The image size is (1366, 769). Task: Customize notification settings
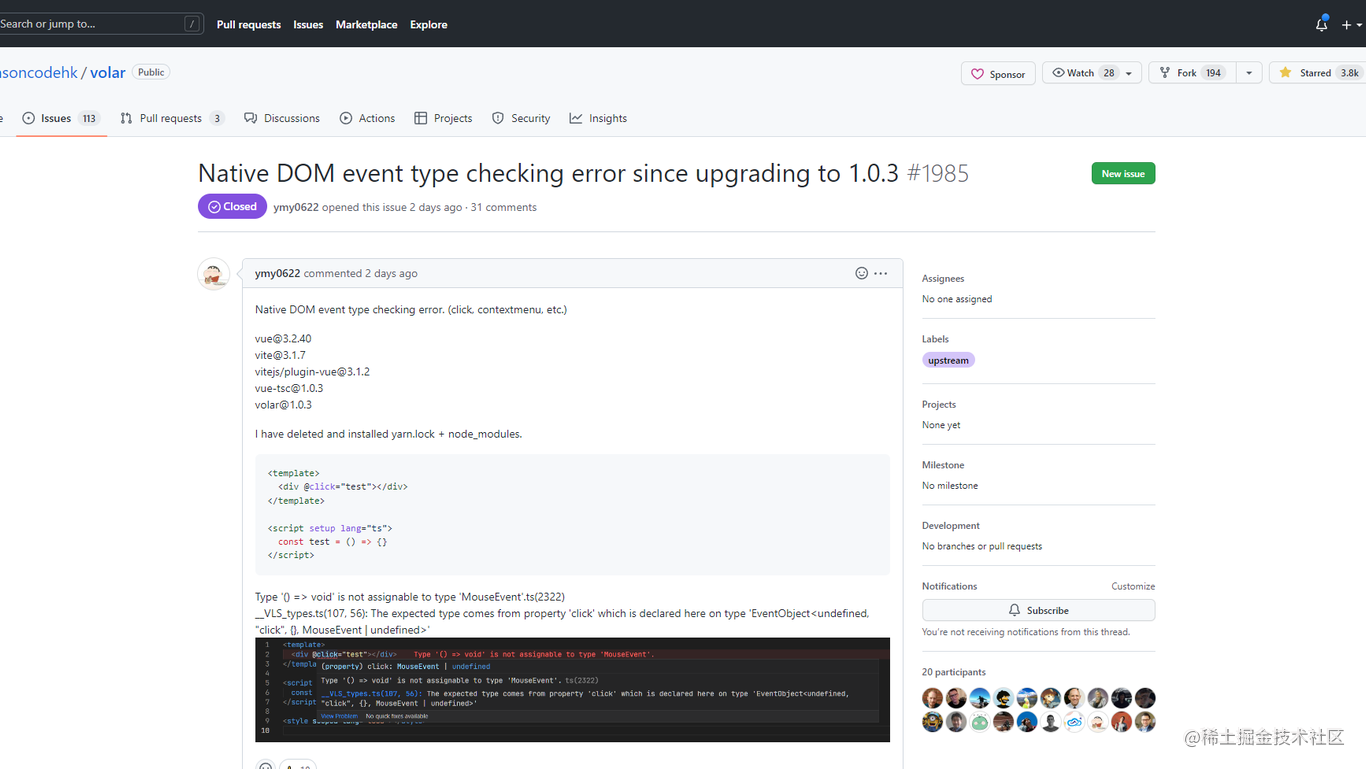(1133, 586)
